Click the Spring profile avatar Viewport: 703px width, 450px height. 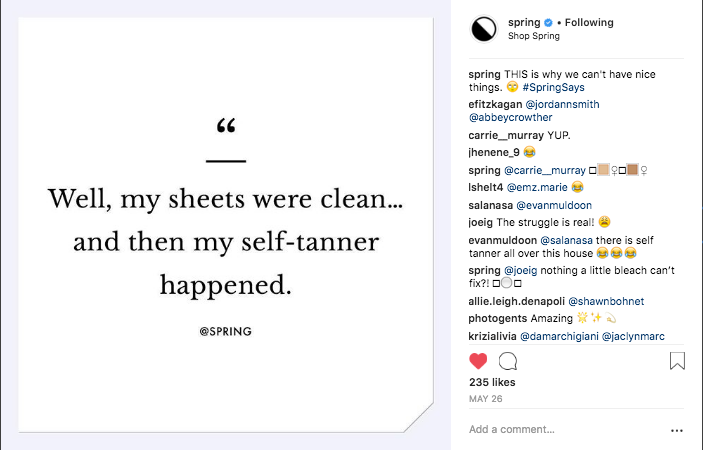coord(485,29)
